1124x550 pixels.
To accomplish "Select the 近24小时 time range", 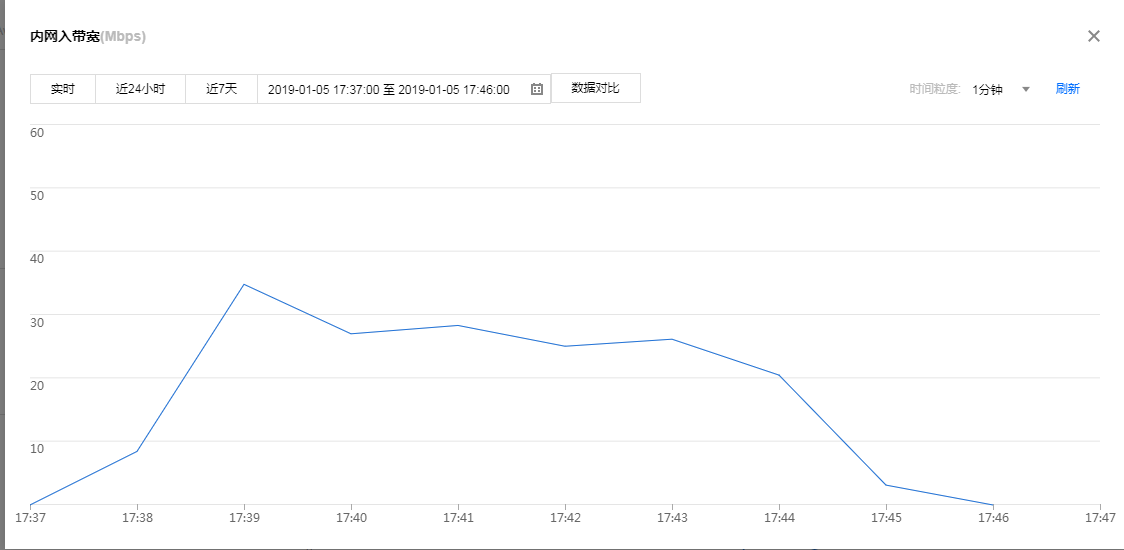I will (x=140, y=89).
